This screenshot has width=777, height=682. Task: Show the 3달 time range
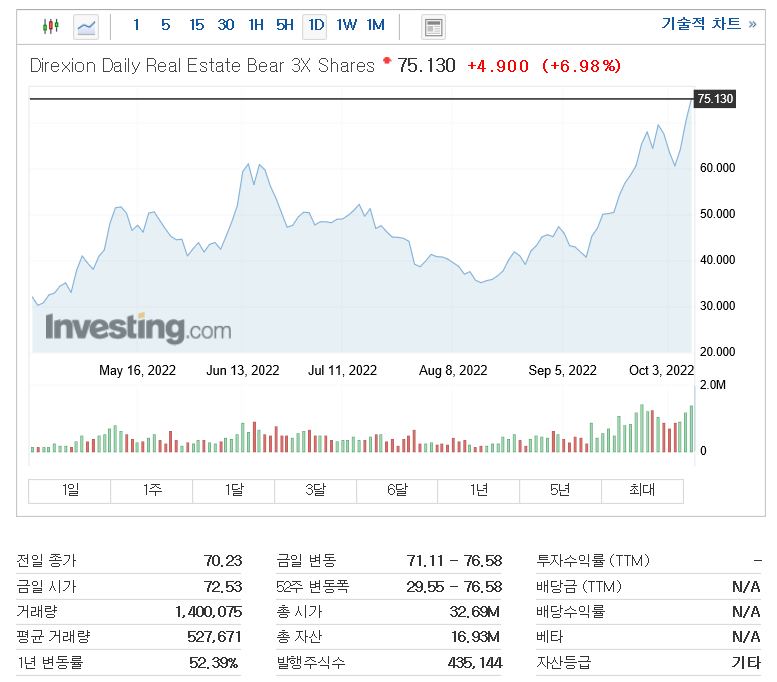[316, 491]
